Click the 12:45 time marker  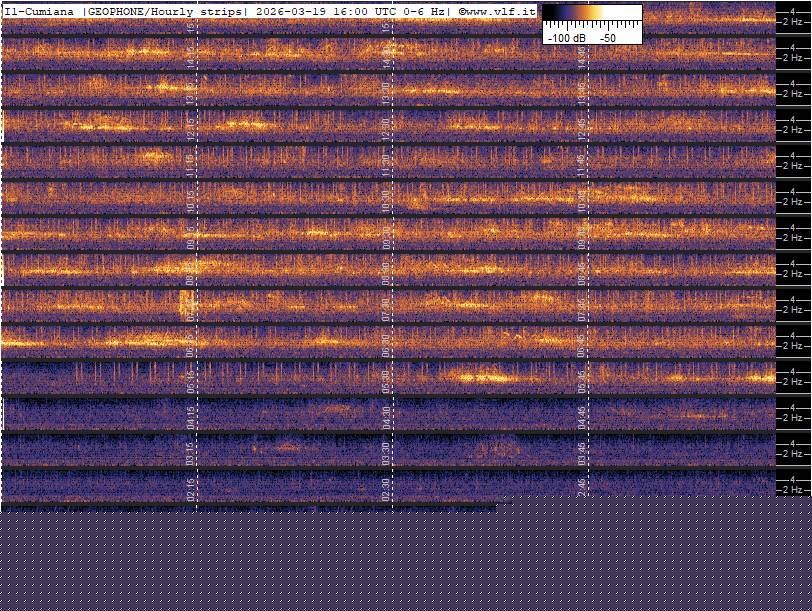pyautogui.click(x=581, y=128)
